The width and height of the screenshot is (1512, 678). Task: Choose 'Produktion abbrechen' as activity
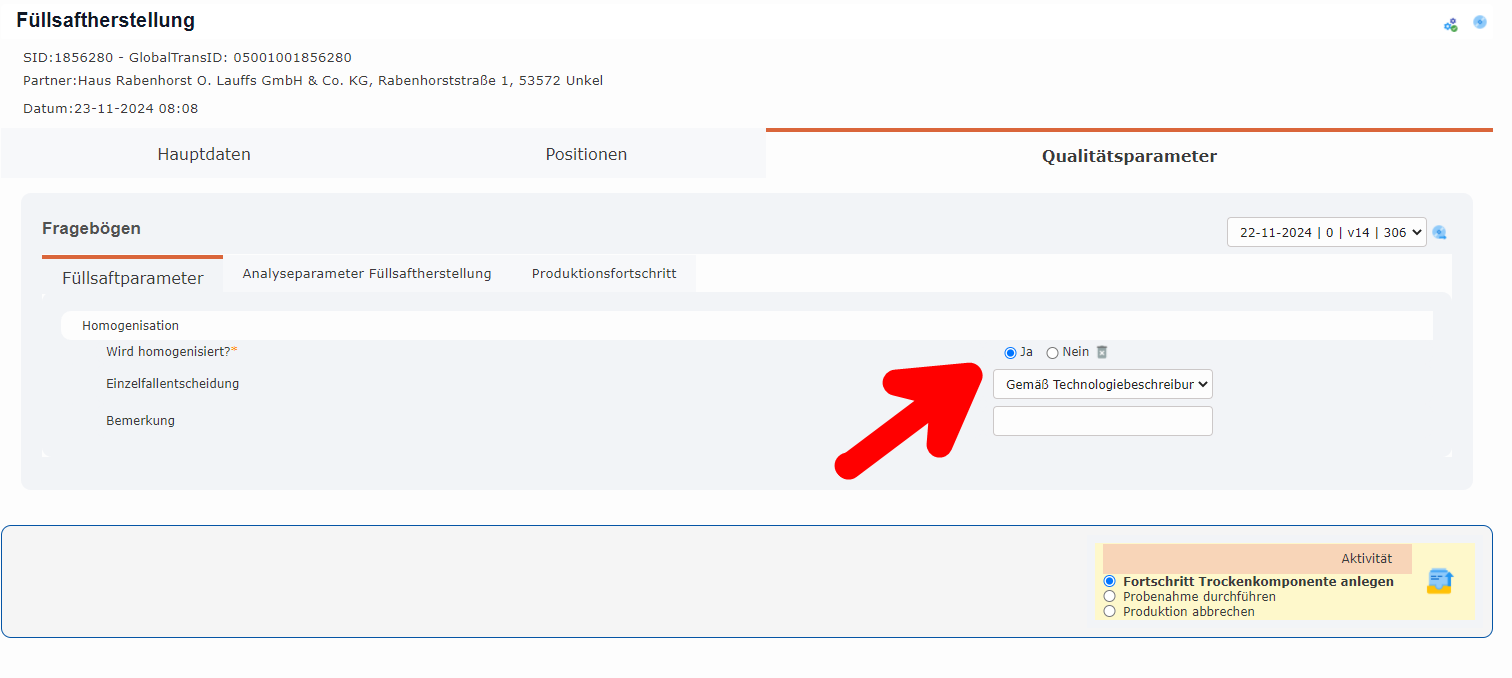[1109, 611]
